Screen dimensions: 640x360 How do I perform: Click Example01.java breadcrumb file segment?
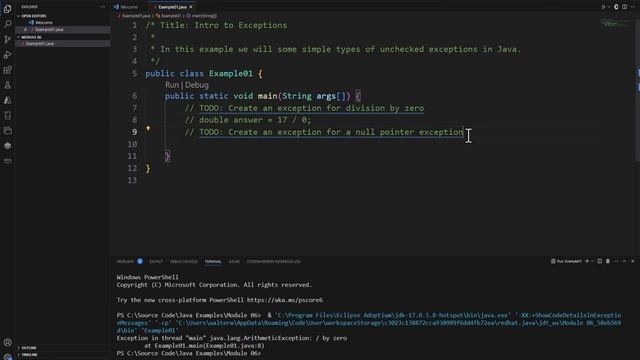click(136, 16)
